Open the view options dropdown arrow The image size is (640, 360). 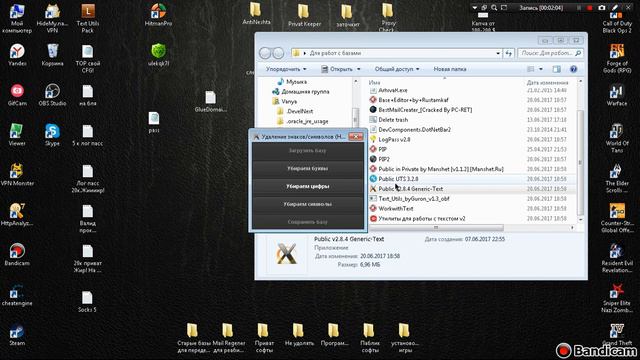541,69
